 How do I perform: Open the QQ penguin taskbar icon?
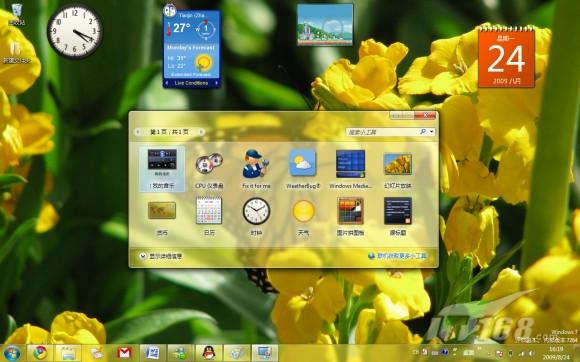pyautogui.click(x=209, y=353)
